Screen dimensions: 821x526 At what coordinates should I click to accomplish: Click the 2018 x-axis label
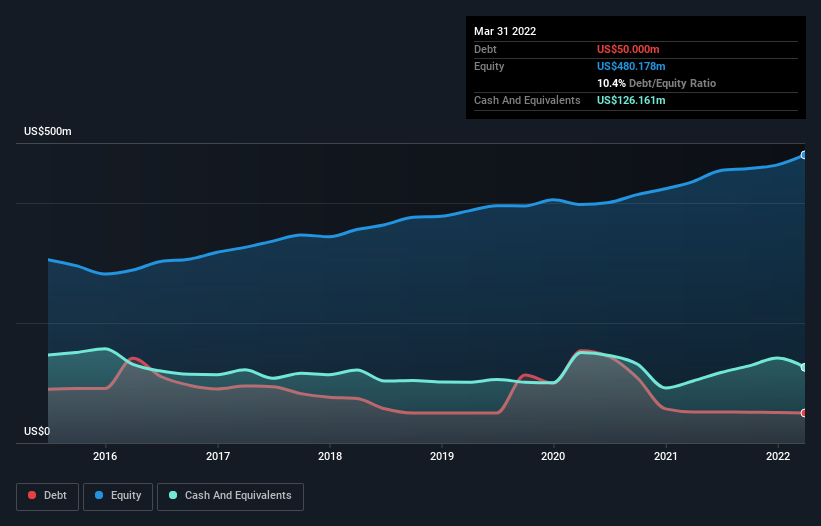tap(330, 456)
